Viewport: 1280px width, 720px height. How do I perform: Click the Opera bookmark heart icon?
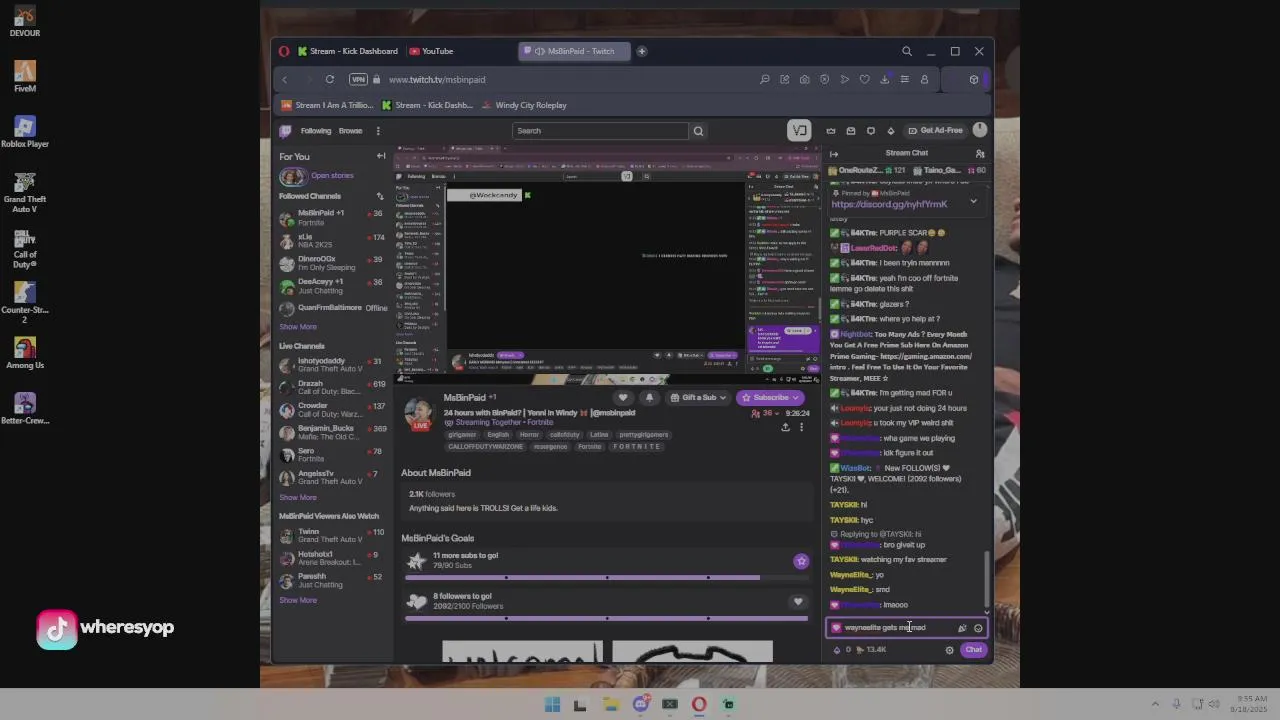point(864,79)
